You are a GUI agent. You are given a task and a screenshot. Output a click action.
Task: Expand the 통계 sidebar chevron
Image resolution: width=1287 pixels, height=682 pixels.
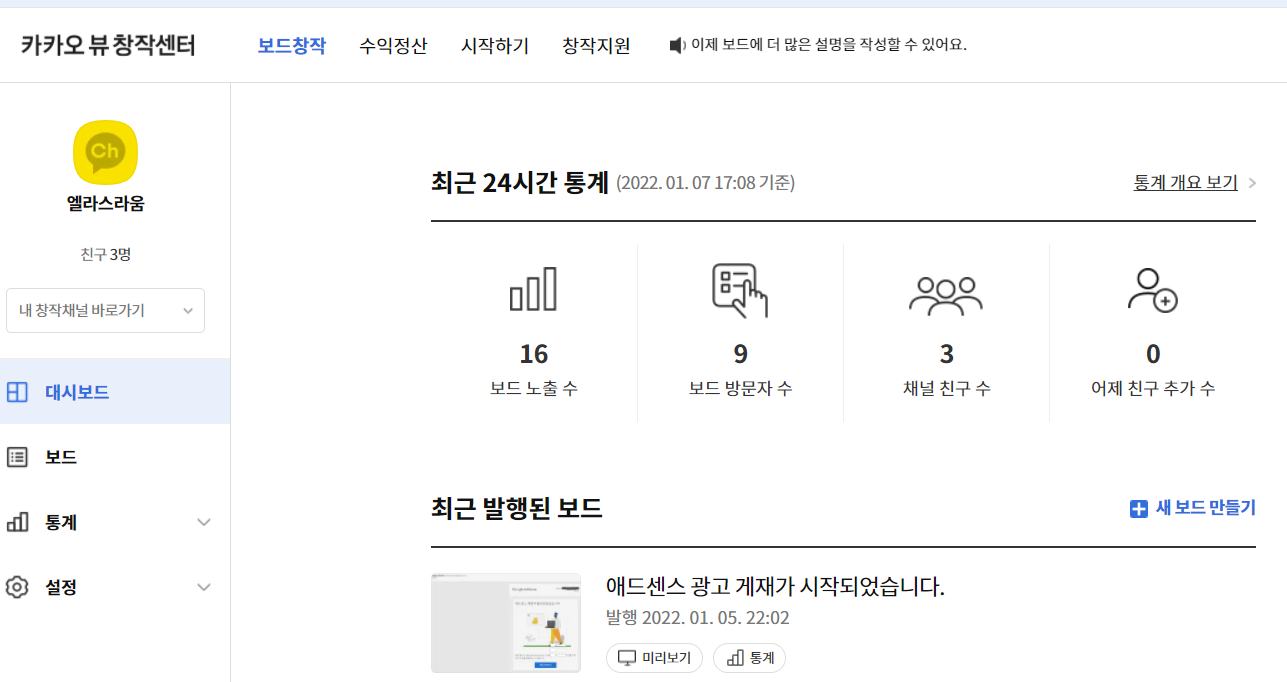tap(204, 522)
